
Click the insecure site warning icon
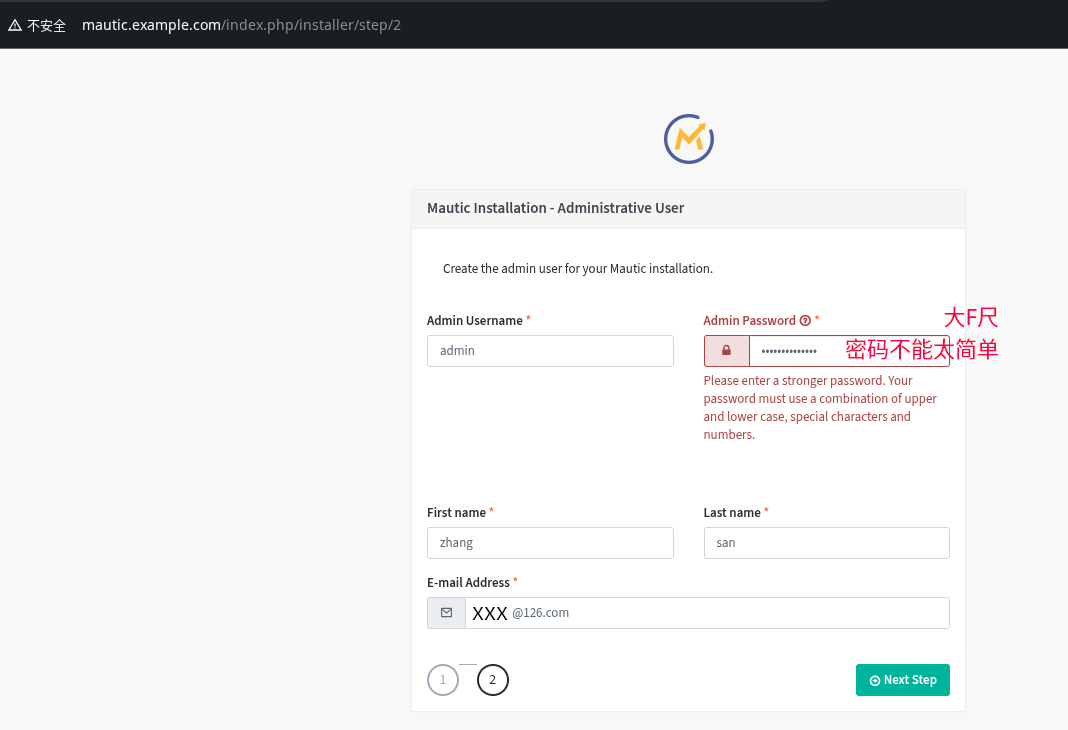tap(14, 25)
